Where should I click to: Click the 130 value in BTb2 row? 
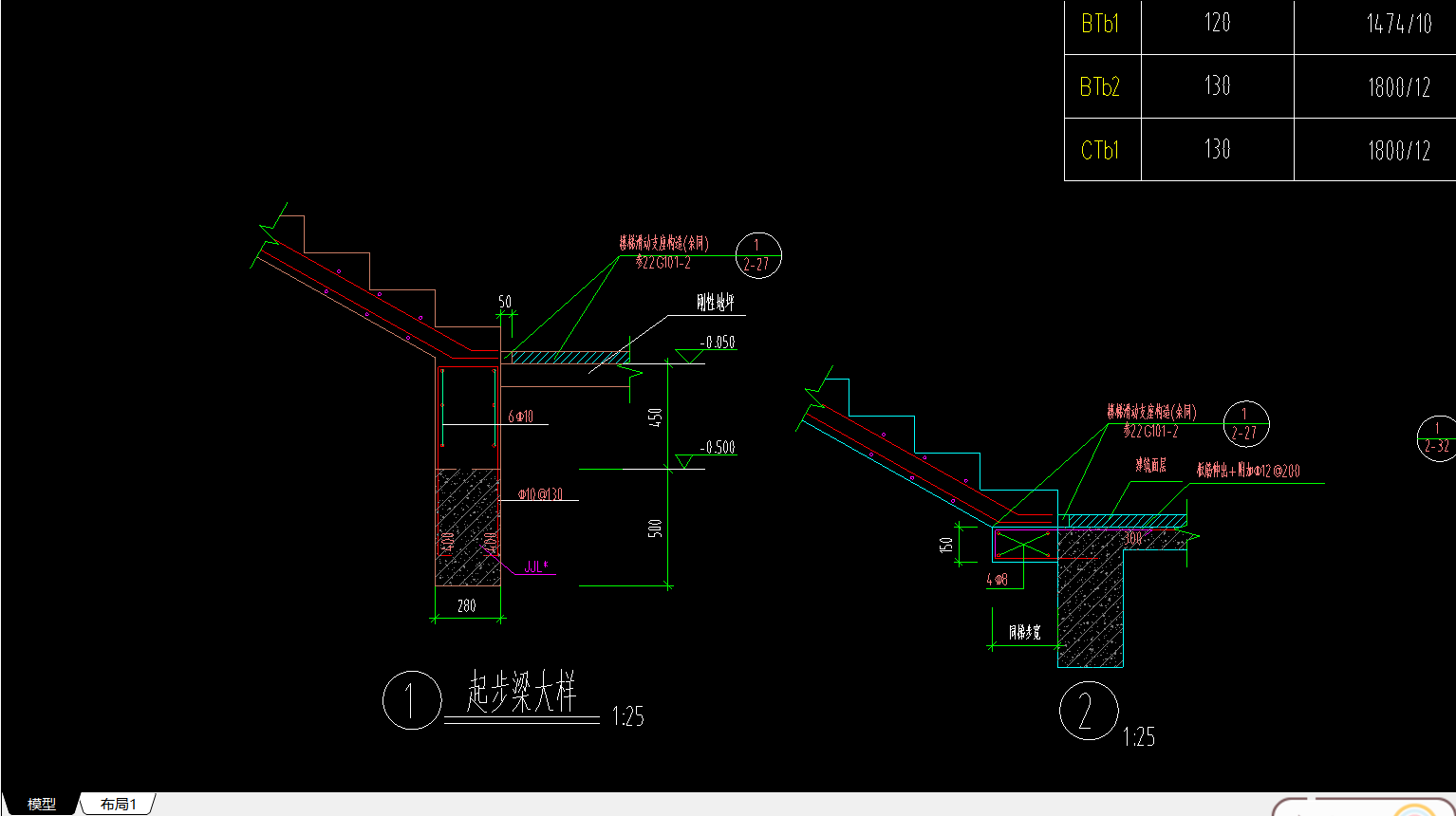point(1217,86)
